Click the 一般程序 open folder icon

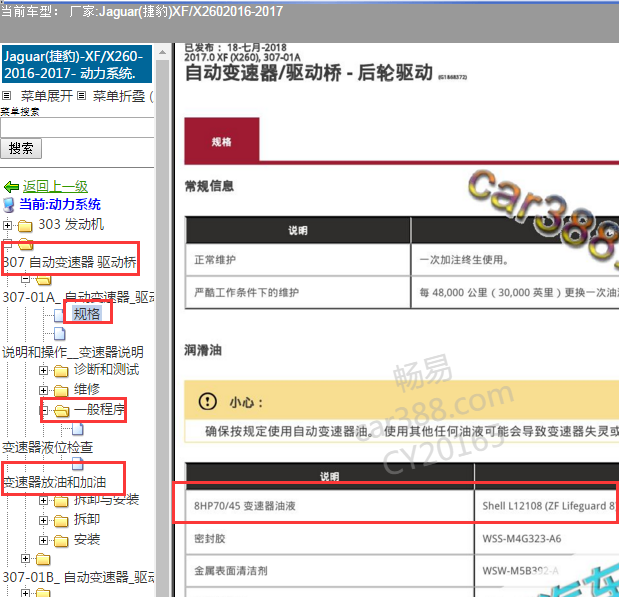click(62, 411)
